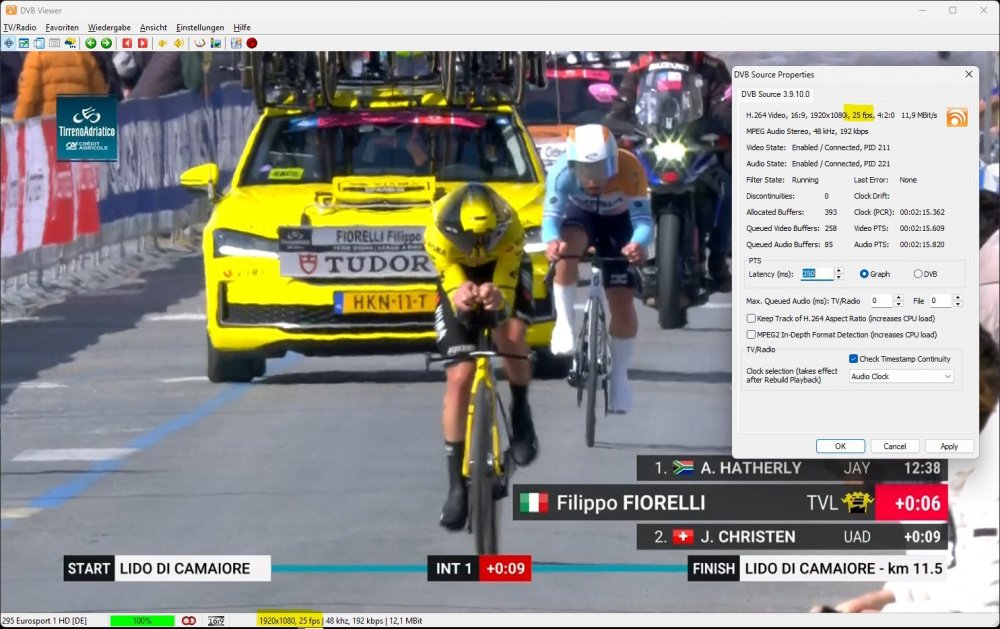Viewport: 1000px width, 629px height.
Task: Click the green back arrow in the toolbar
Action: tap(90, 43)
